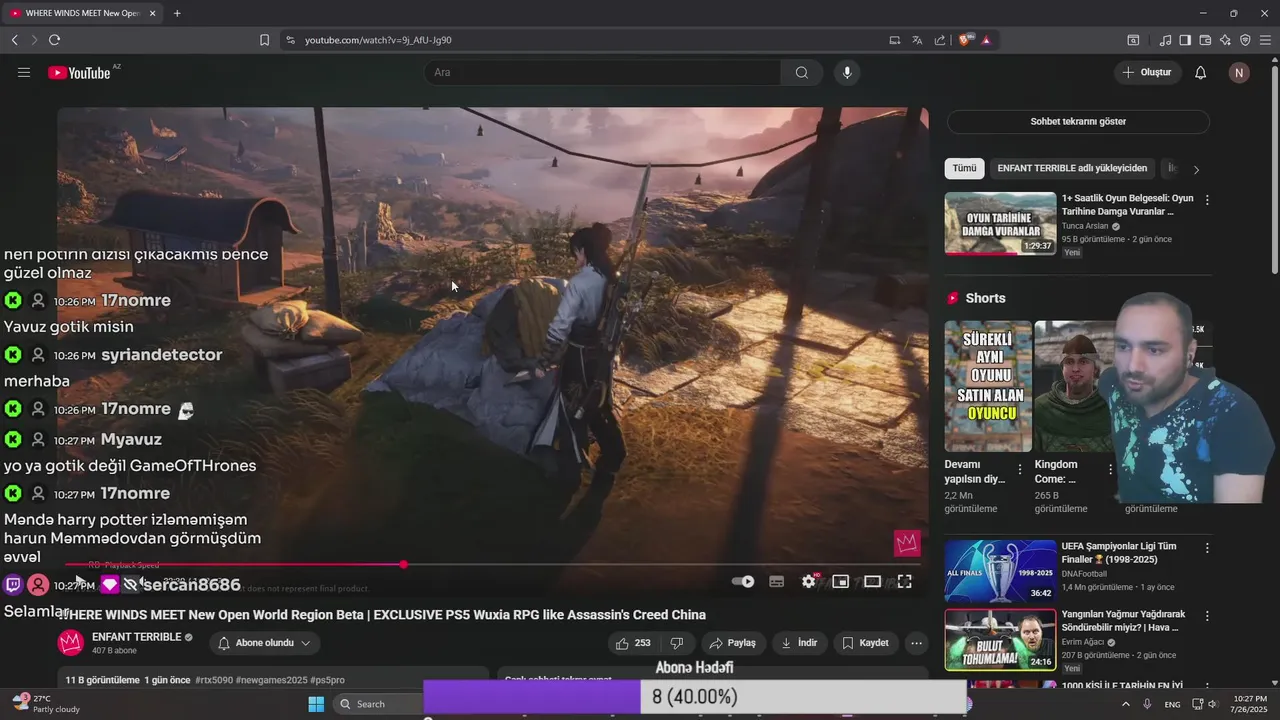Open the YouTube guide hamburger menu

[x=24, y=73]
